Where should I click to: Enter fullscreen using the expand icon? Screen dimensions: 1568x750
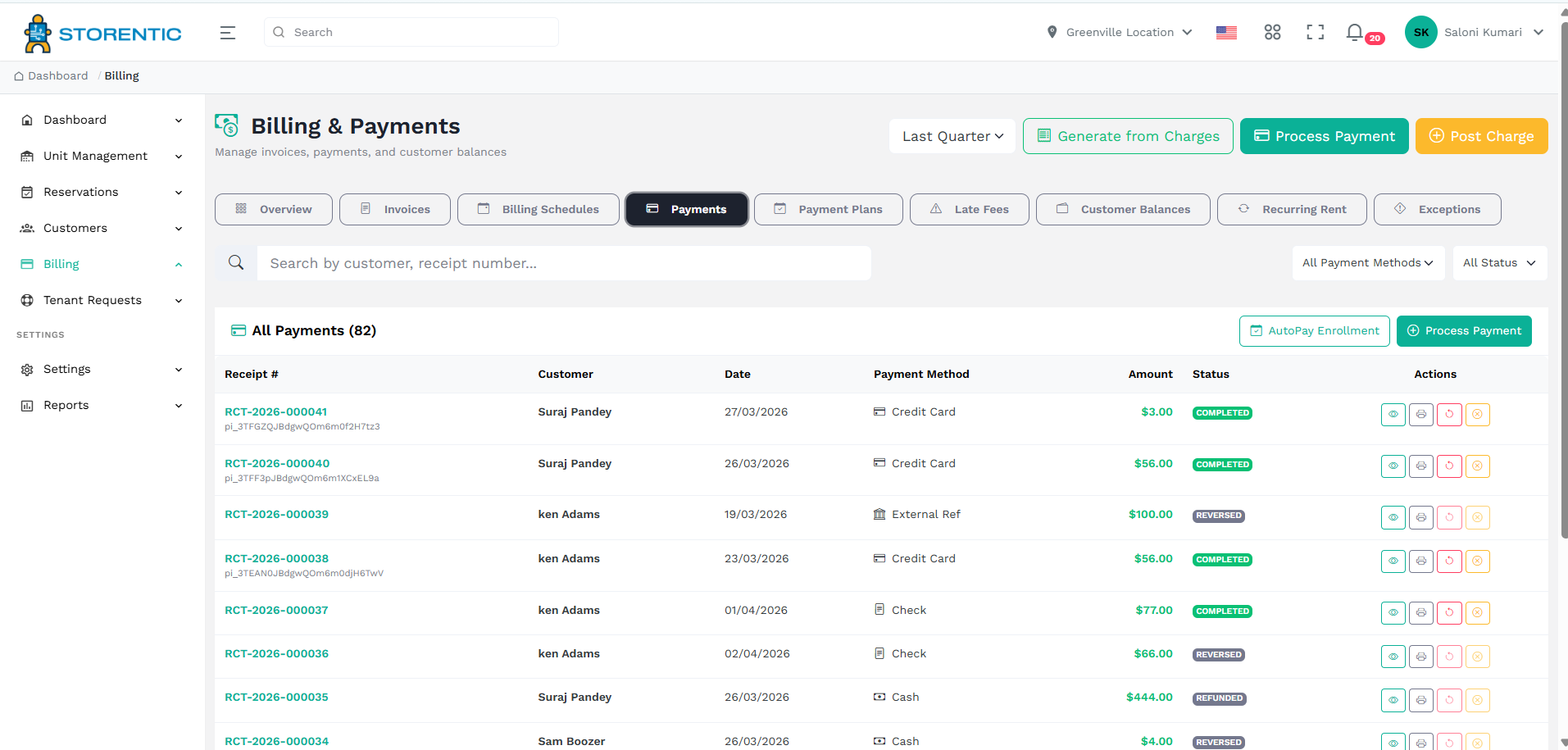point(1315,31)
